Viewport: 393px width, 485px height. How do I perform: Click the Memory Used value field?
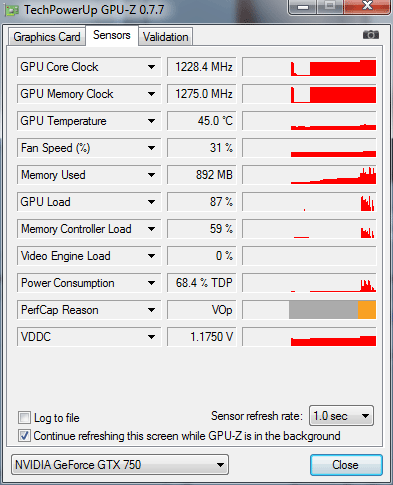tap(202, 175)
